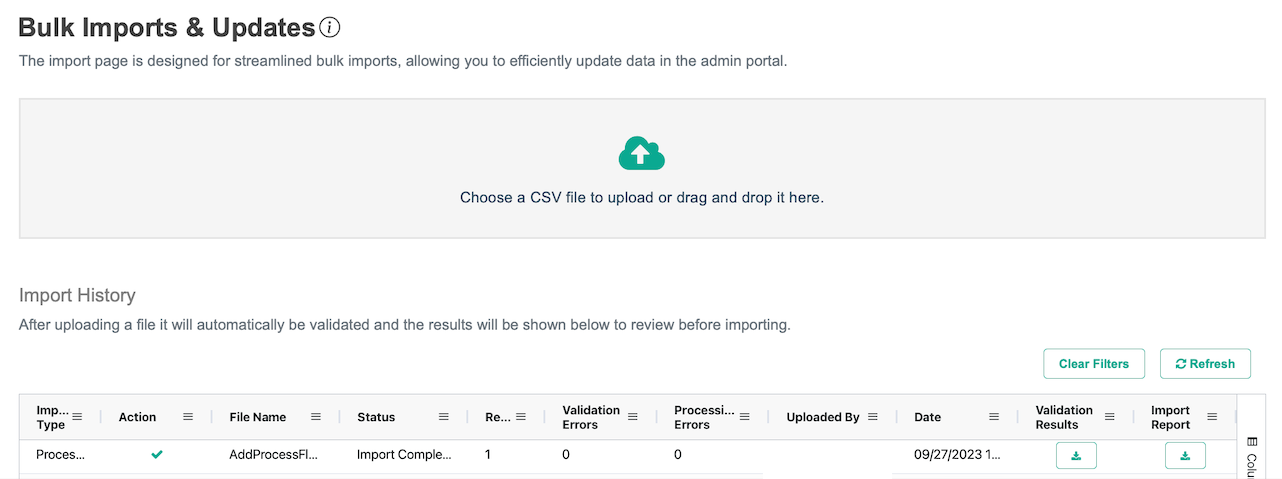Sort by the Date column header
Image resolution: width=1282 pixels, height=479 pixels.
pos(927,417)
